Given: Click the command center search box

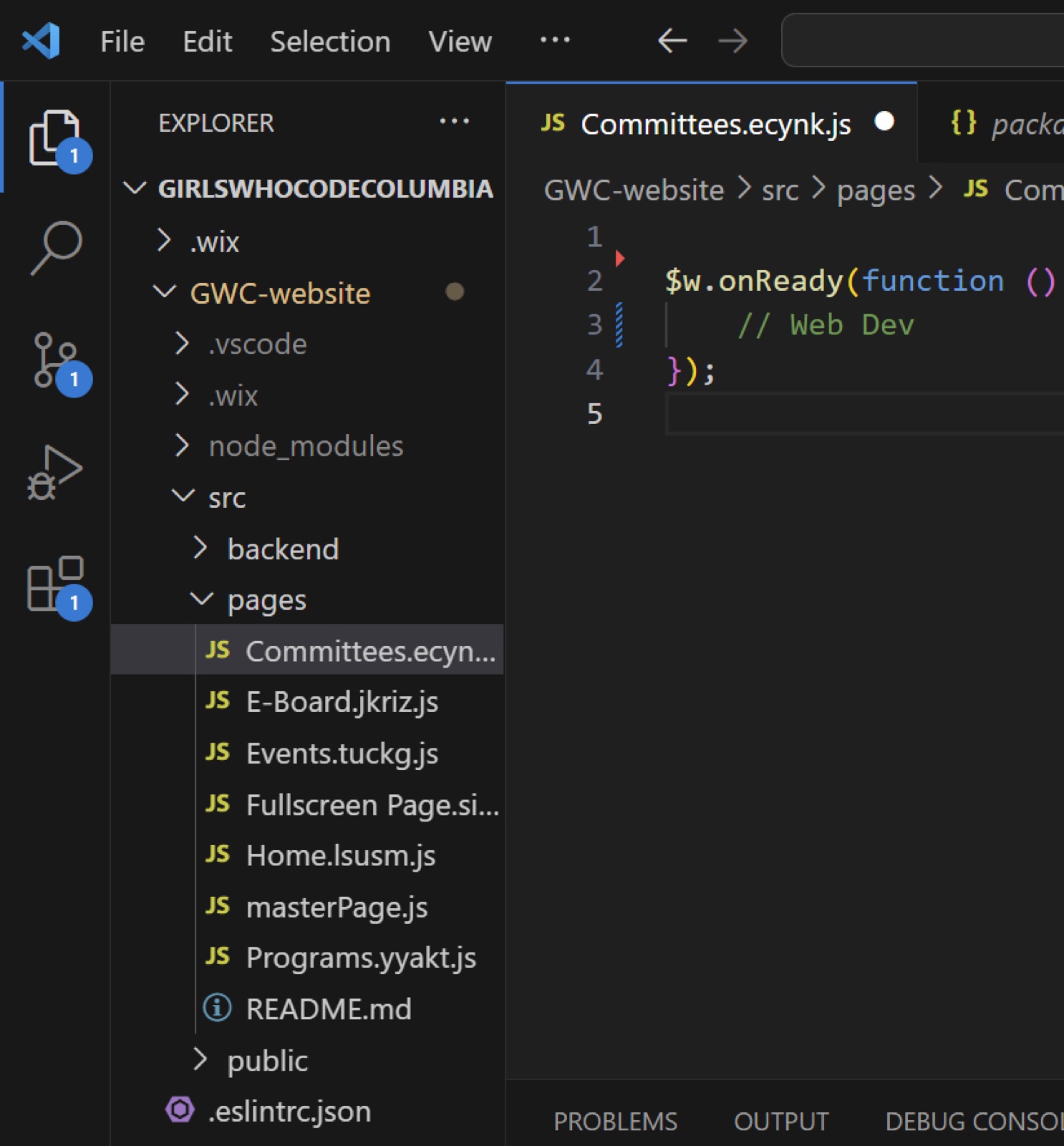Looking at the screenshot, I should (922, 40).
